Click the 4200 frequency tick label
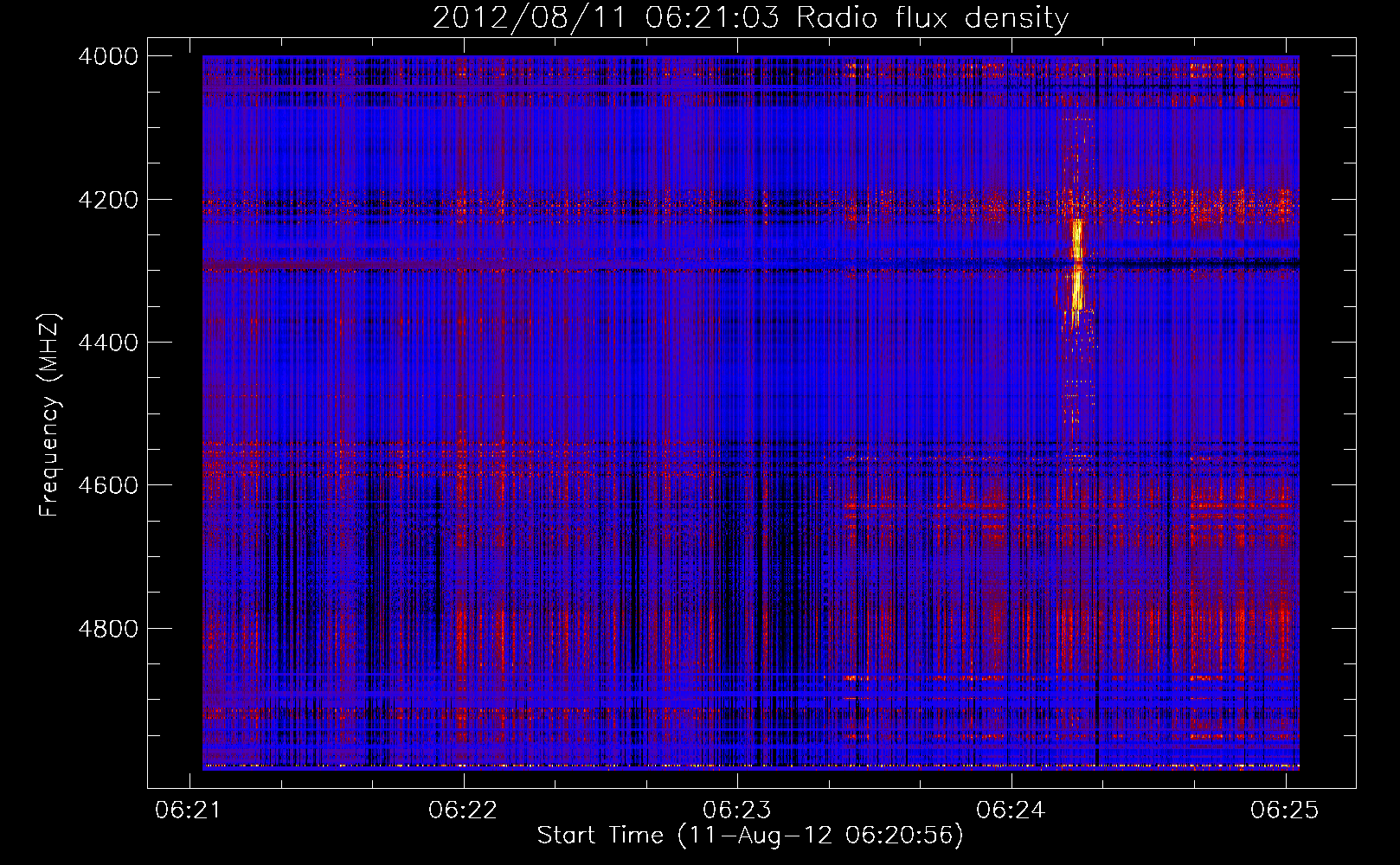Screen dimensions: 1400x865 coord(108,200)
